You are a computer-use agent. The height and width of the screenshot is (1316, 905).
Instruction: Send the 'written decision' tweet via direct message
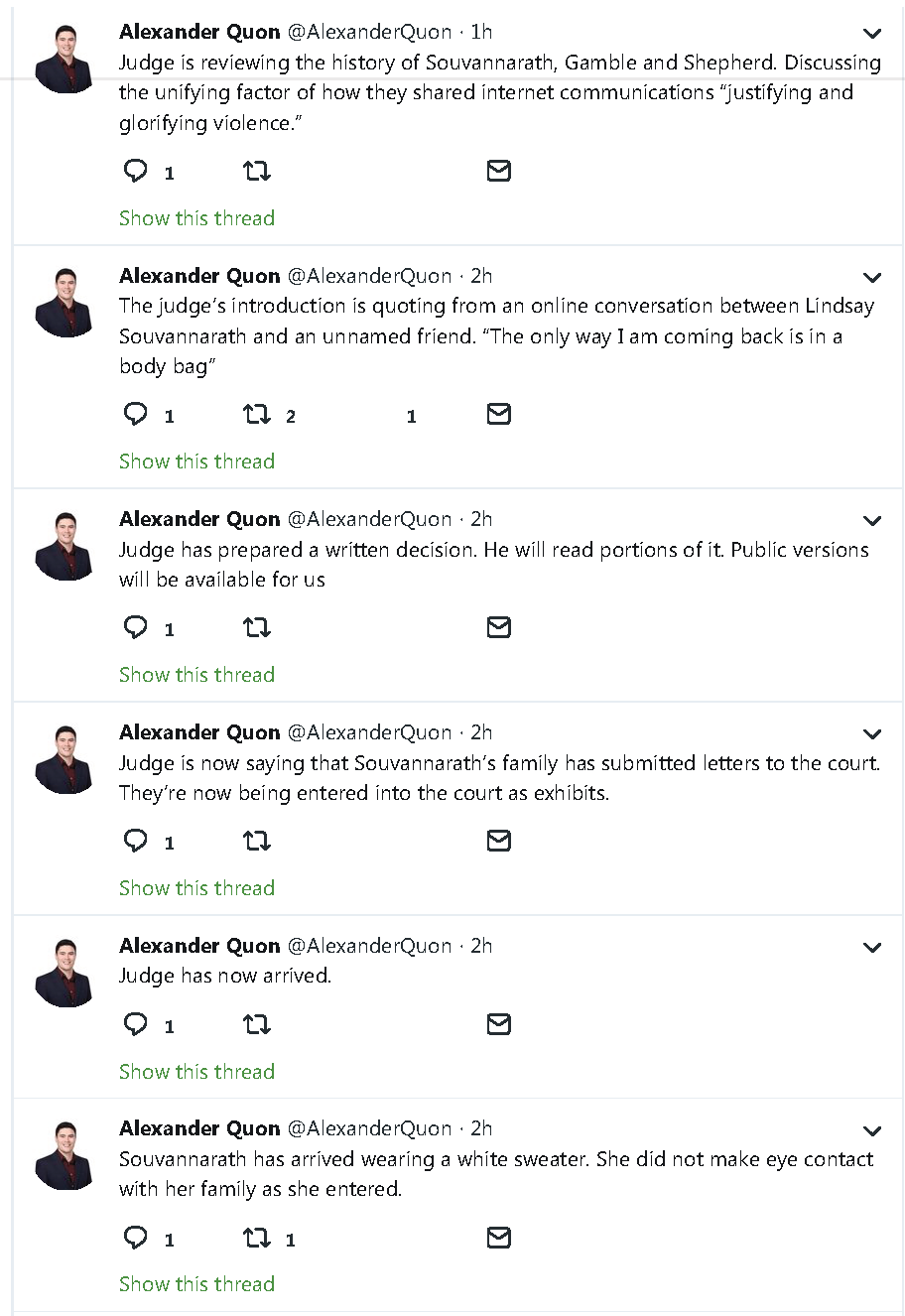(x=498, y=627)
